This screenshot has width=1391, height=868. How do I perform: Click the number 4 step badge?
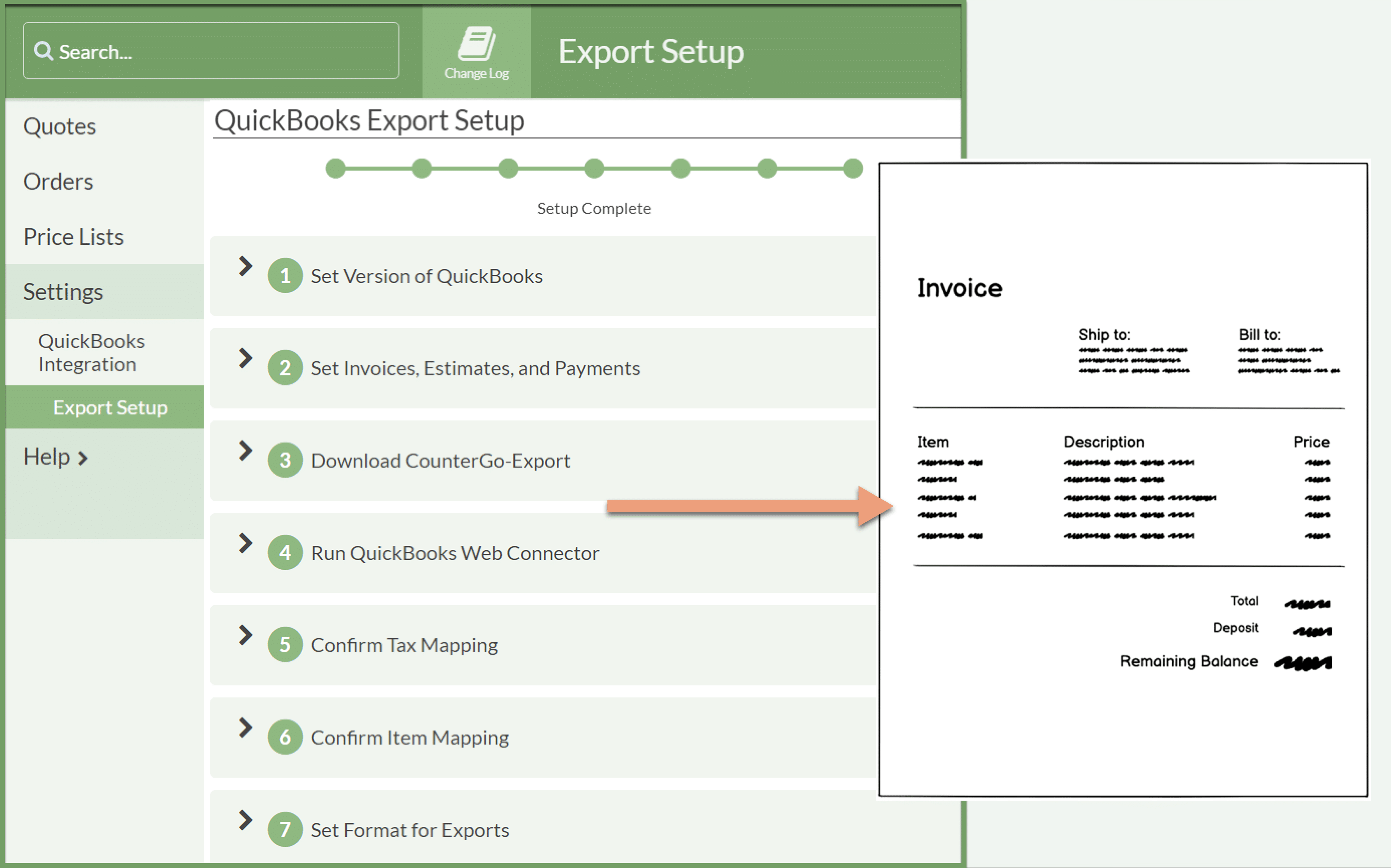coord(286,553)
